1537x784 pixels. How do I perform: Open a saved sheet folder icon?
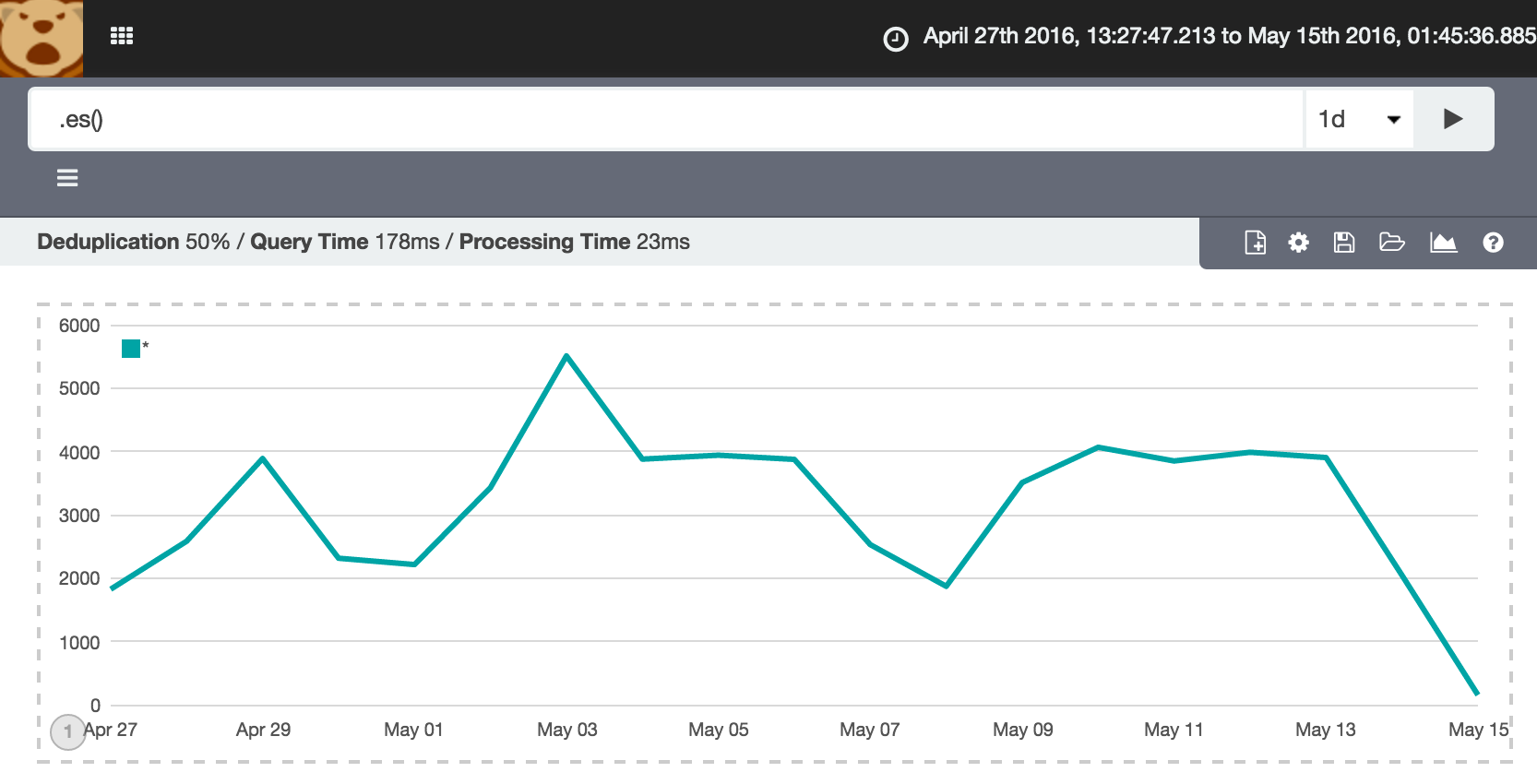coord(1391,243)
